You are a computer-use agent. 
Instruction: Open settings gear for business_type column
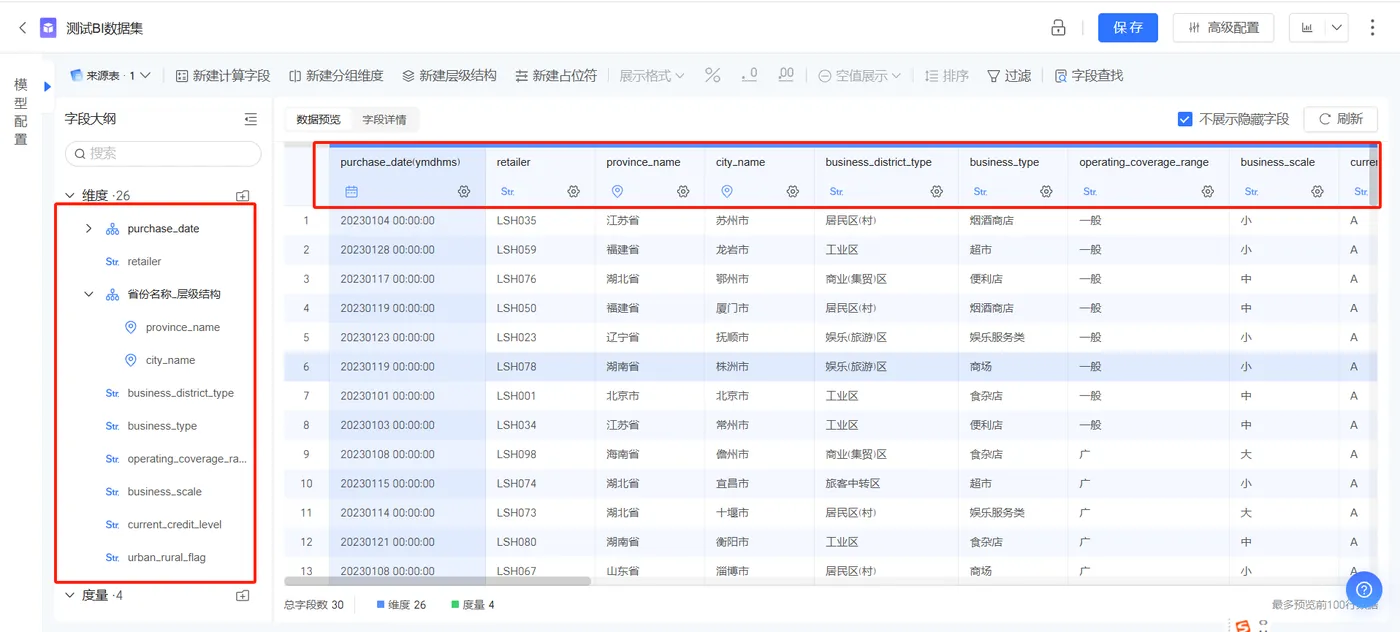1046,191
